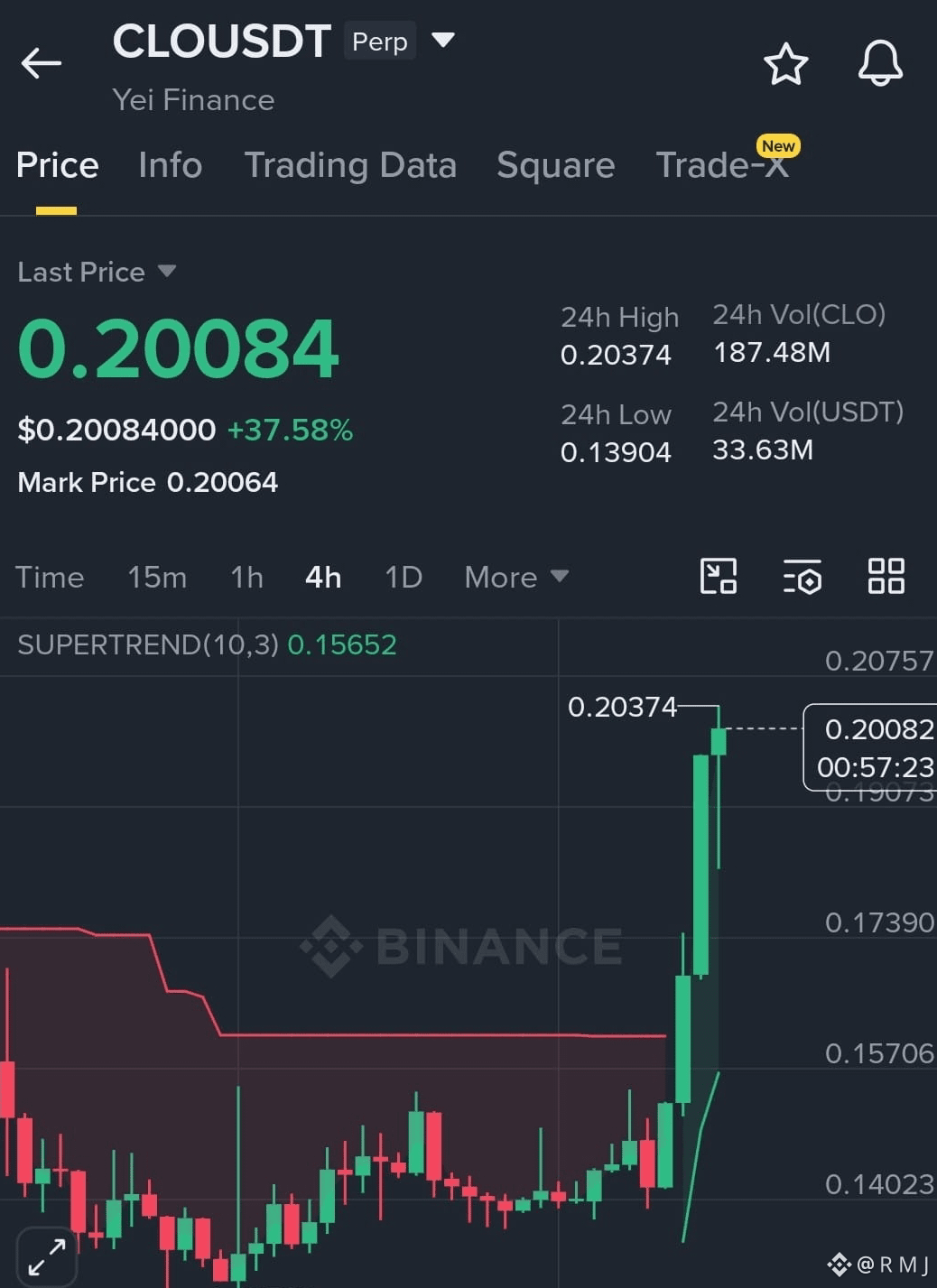Tap the 0.15706 price axis label
The image size is (937, 1288).
point(879,1053)
